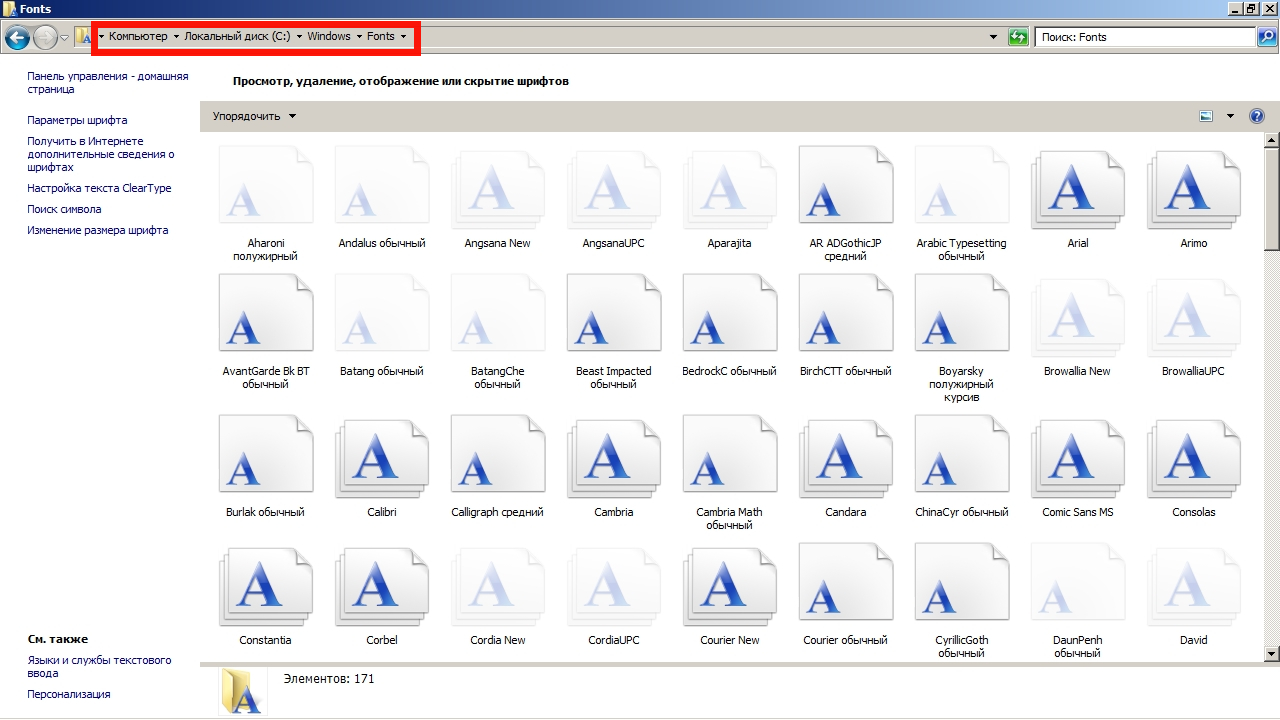Click the Поиск: Fonts search field
Image resolution: width=1280 pixels, height=720 pixels.
coord(1146,37)
